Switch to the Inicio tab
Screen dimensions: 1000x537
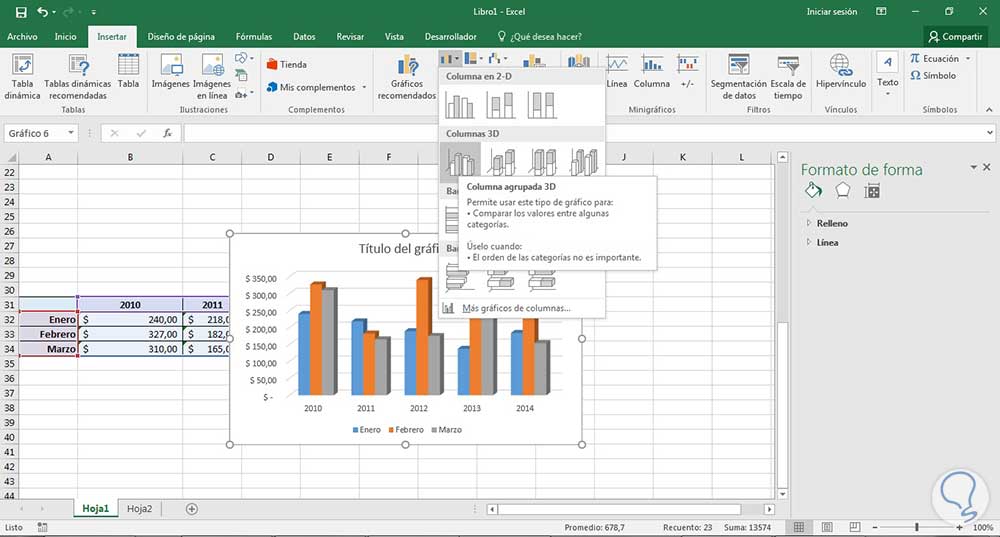point(65,36)
